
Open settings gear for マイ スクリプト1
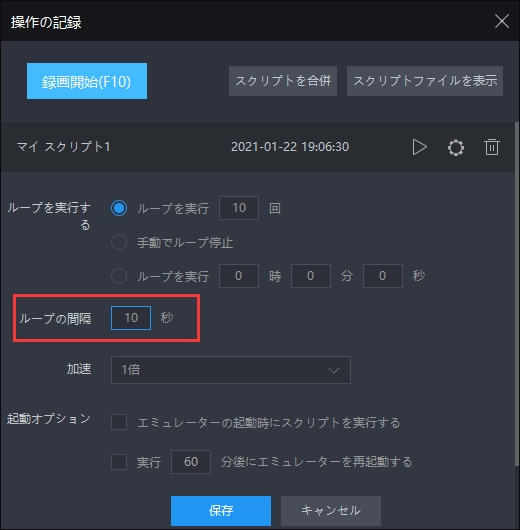[x=456, y=147]
